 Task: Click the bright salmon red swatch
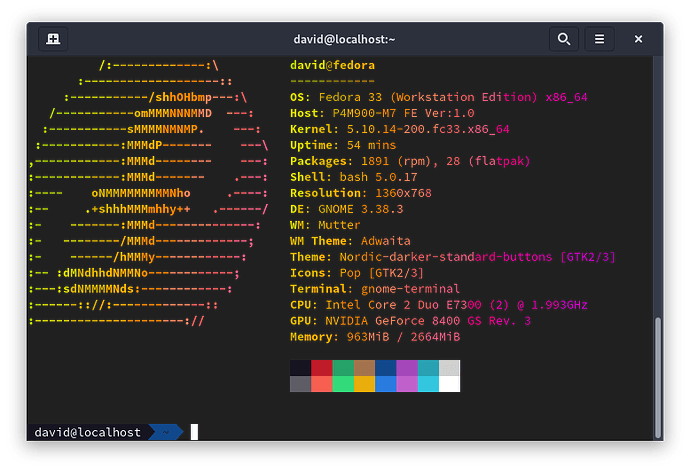pos(322,384)
